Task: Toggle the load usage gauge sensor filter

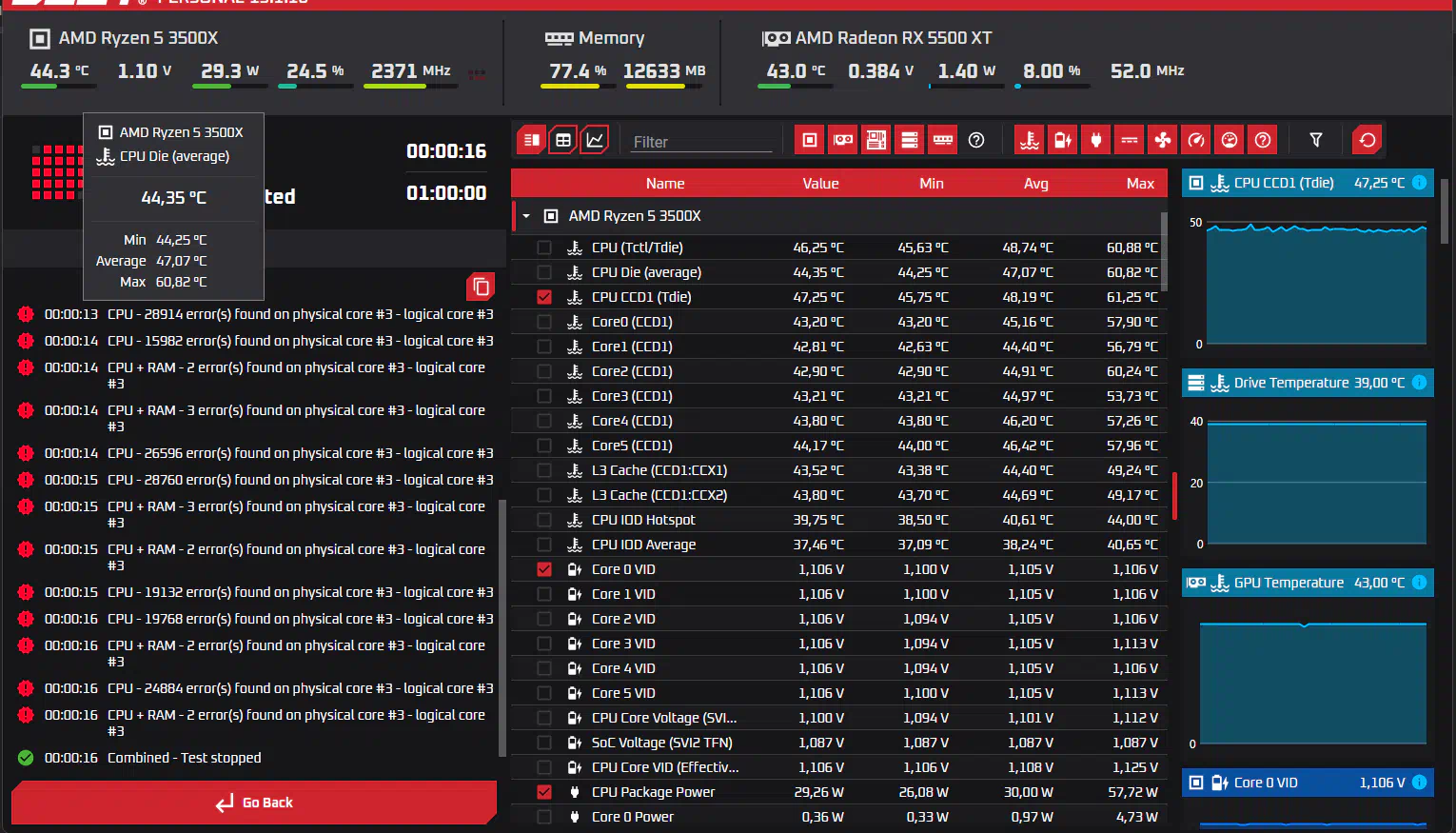Action: click(x=1230, y=140)
